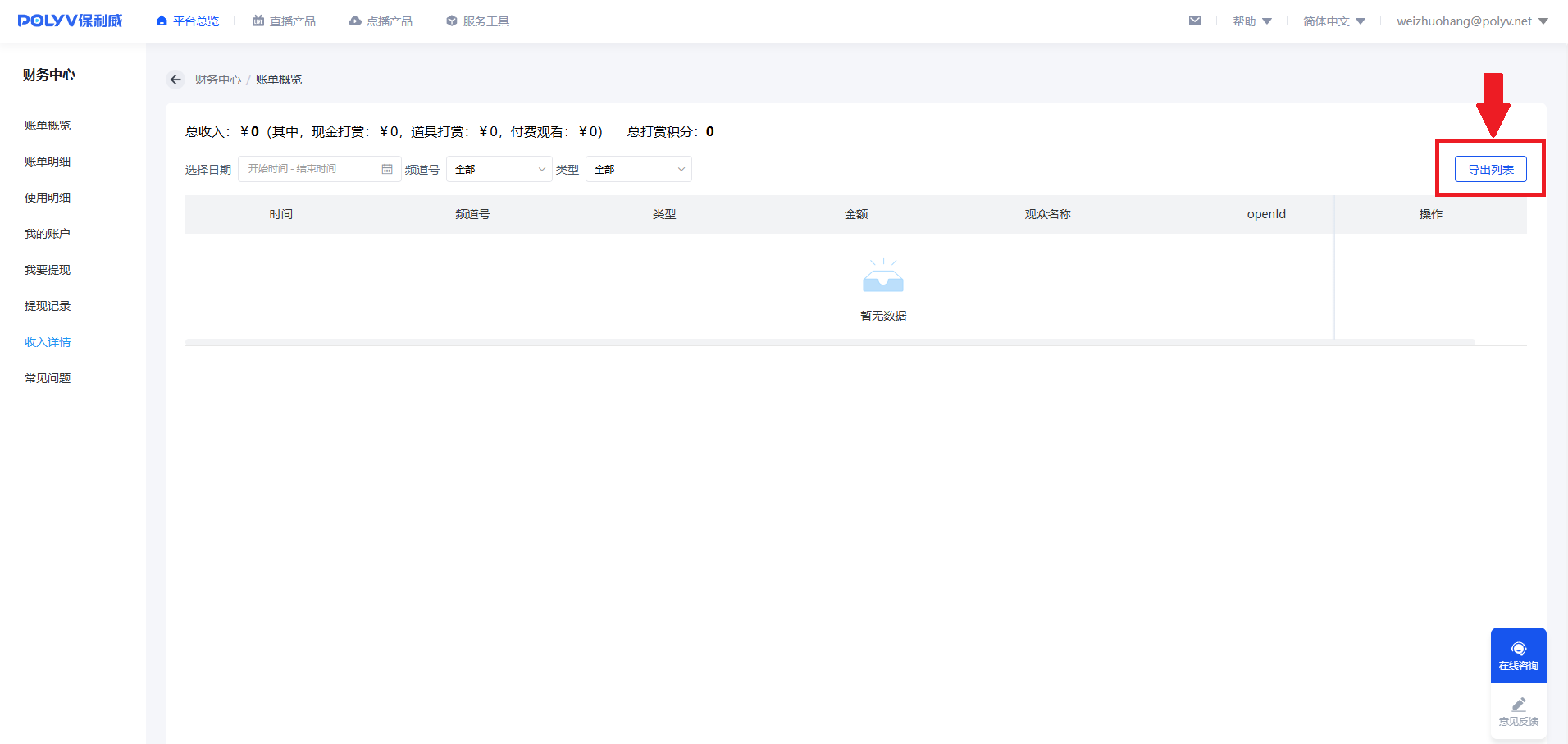1568x744 pixels.
Task: Open 意见反馈 feedback pencil button
Action: pyautogui.click(x=1518, y=711)
